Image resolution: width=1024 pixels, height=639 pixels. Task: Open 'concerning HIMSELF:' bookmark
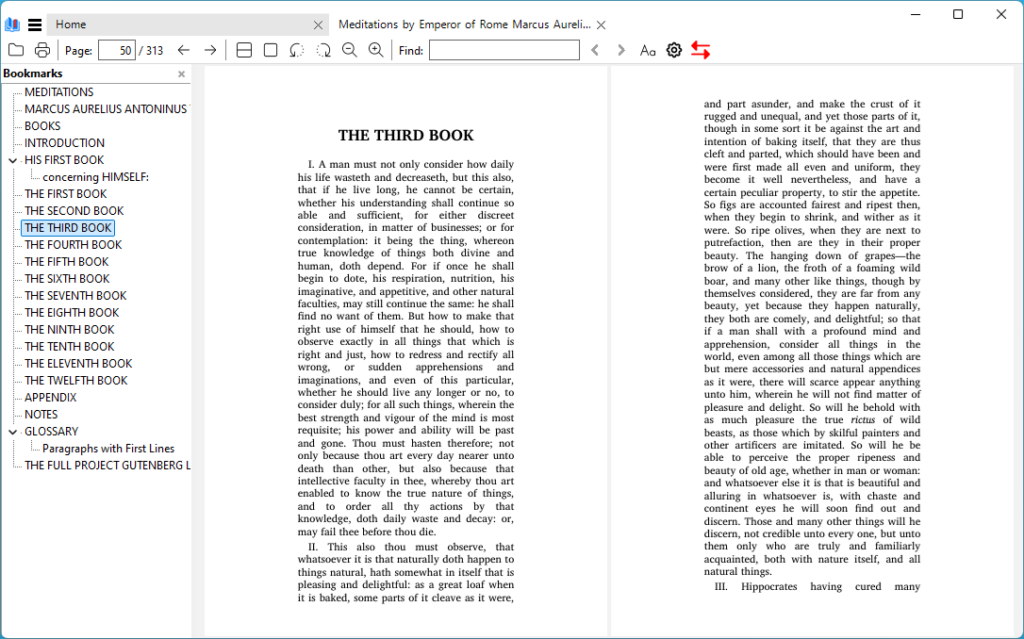coord(95,177)
